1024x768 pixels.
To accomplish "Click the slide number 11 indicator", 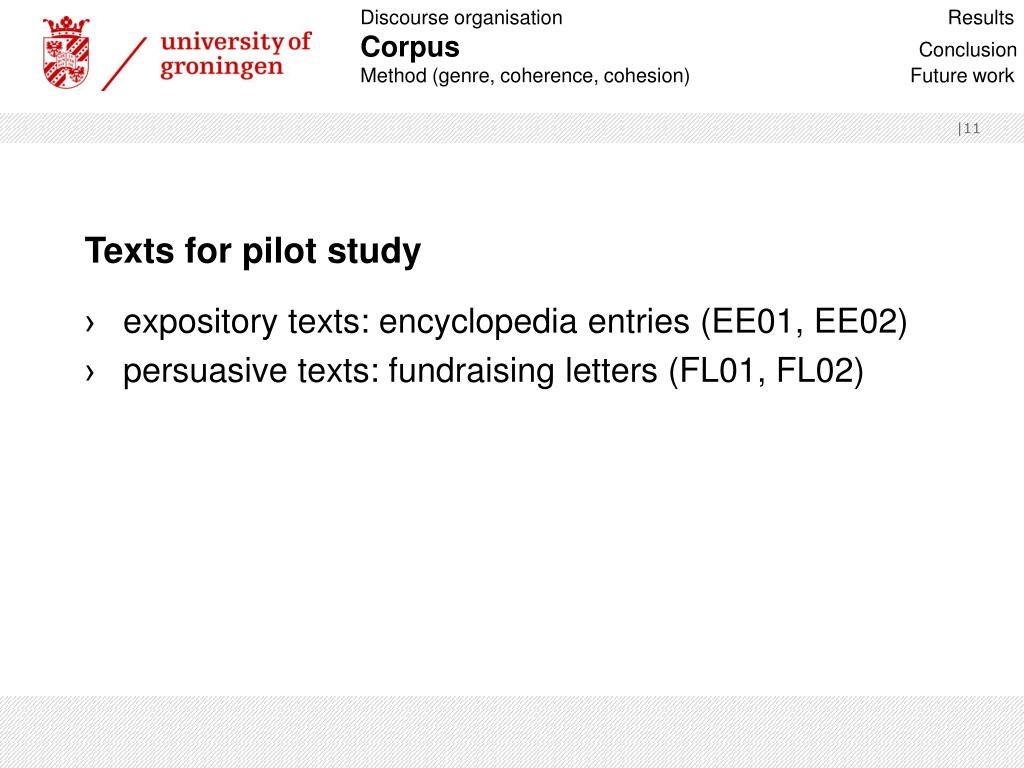I will click(x=969, y=129).
